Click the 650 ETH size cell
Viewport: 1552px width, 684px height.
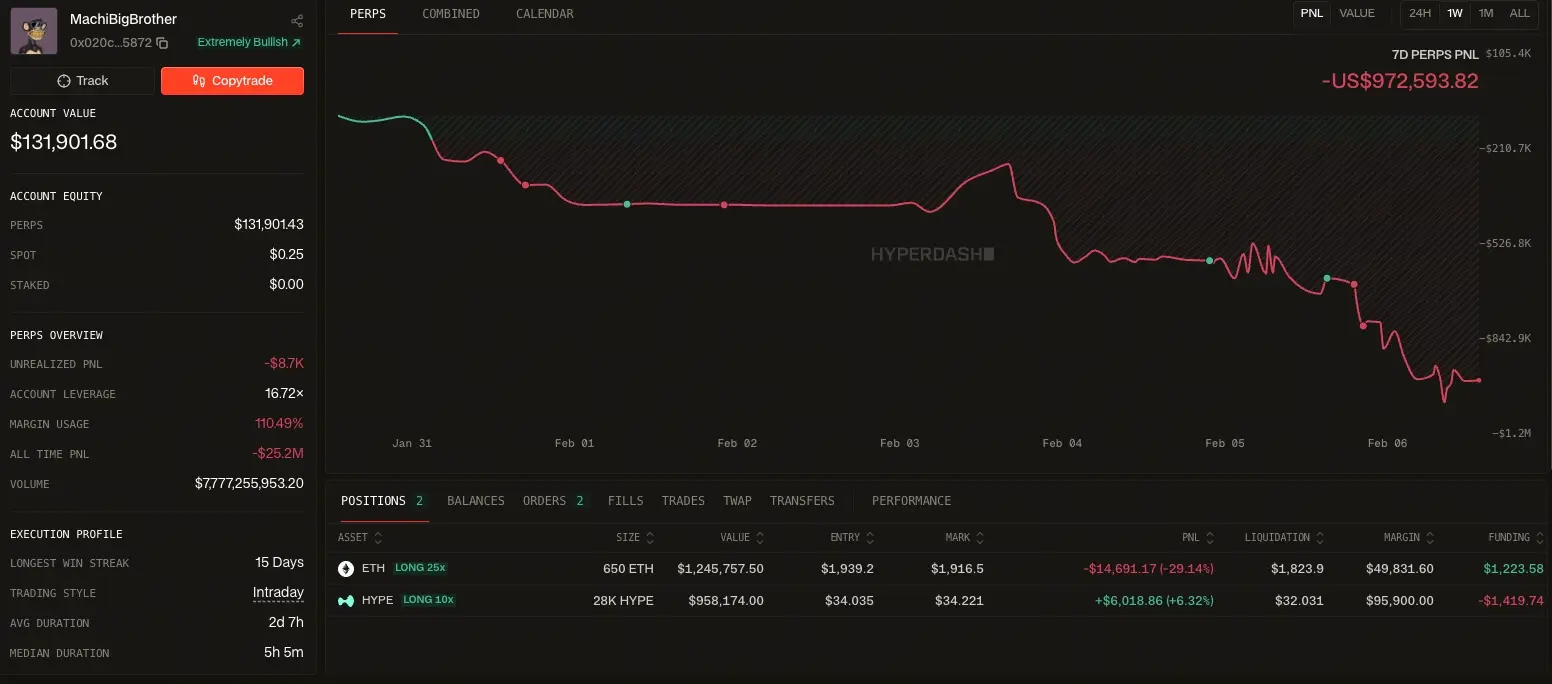tap(628, 569)
